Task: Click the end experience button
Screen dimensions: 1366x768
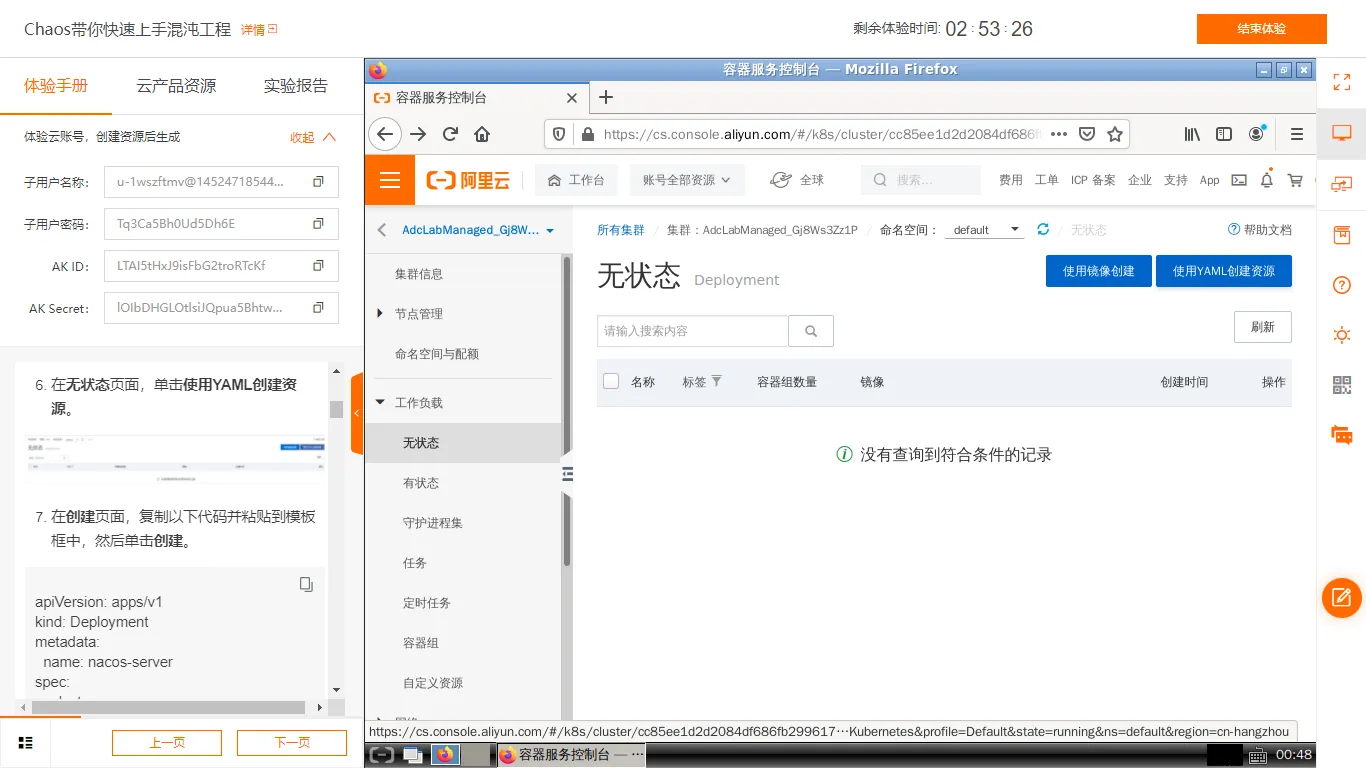Action: click(x=1262, y=29)
